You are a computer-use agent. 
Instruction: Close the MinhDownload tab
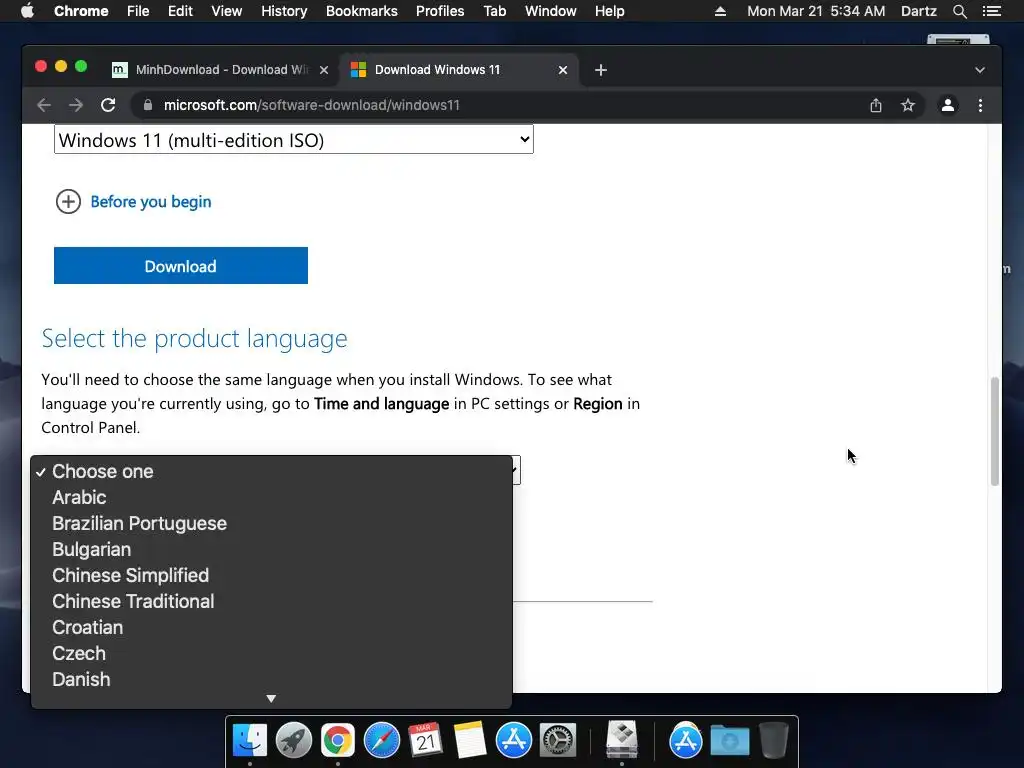(x=324, y=70)
